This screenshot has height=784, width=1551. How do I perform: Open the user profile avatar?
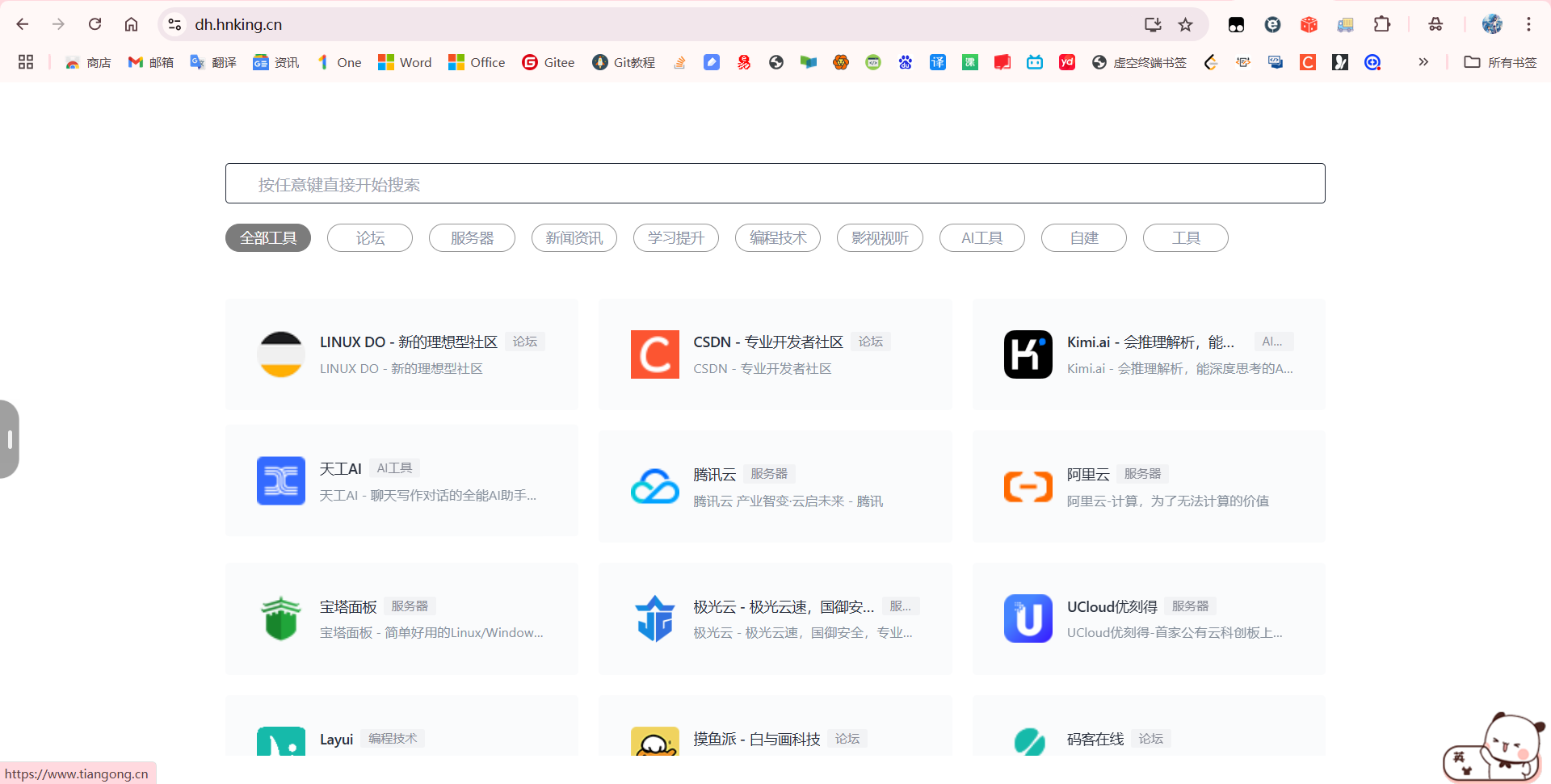(1492, 24)
